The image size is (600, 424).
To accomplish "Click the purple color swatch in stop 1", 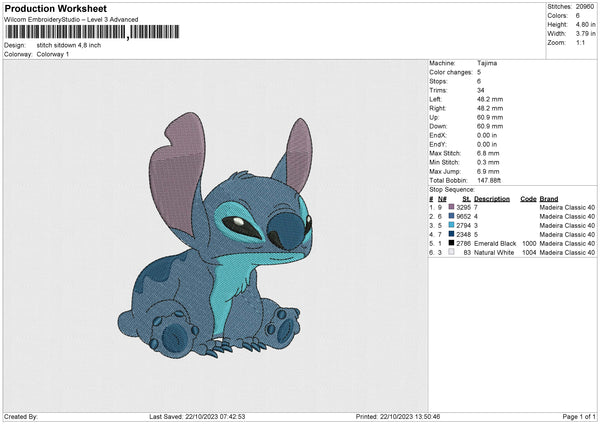I will click(452, 207).
